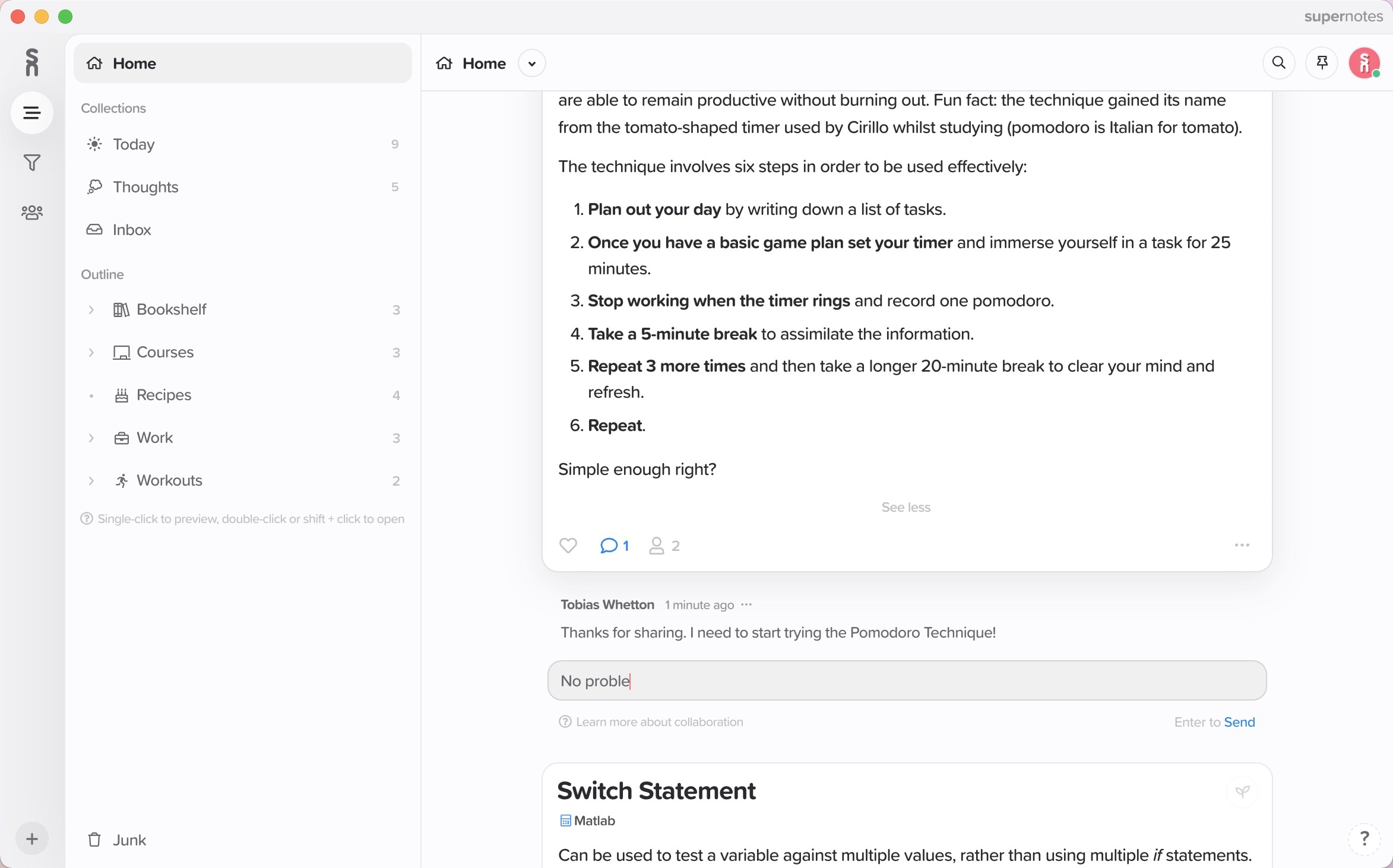Toggle the pin icon in the top bar
Image resolution: width=1393 pixels, height=868 pixels.
(1322, 62)
